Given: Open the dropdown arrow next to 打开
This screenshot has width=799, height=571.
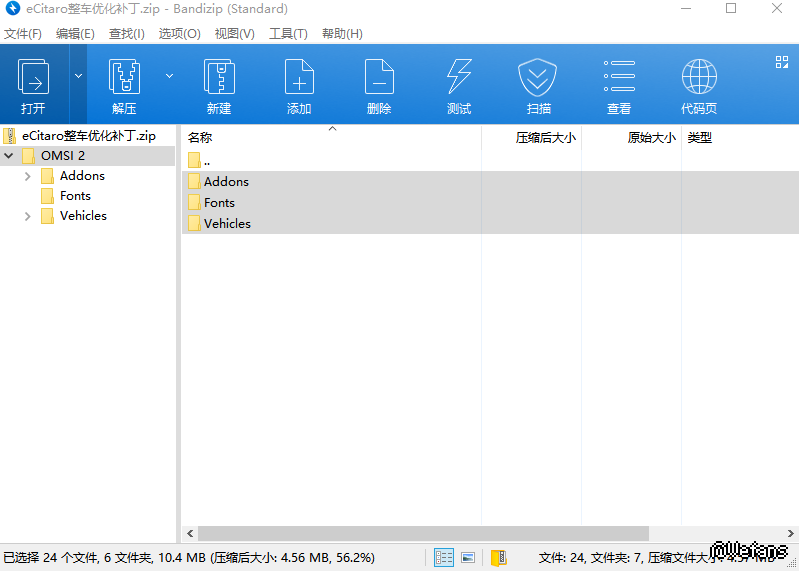Looking at the screenshot, I should click(78, 76).
